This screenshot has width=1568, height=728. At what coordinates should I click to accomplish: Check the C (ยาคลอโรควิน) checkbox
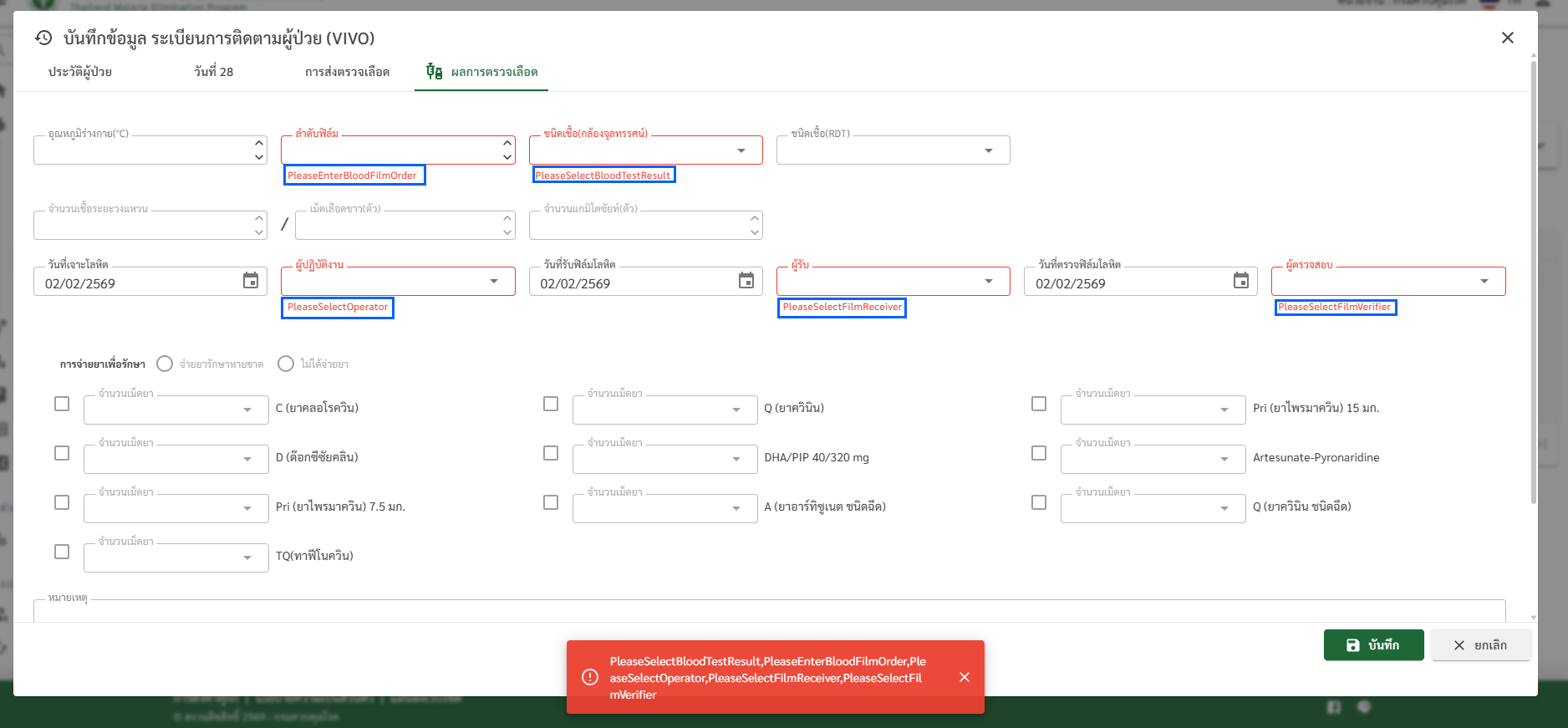click(x=62, y=404)
